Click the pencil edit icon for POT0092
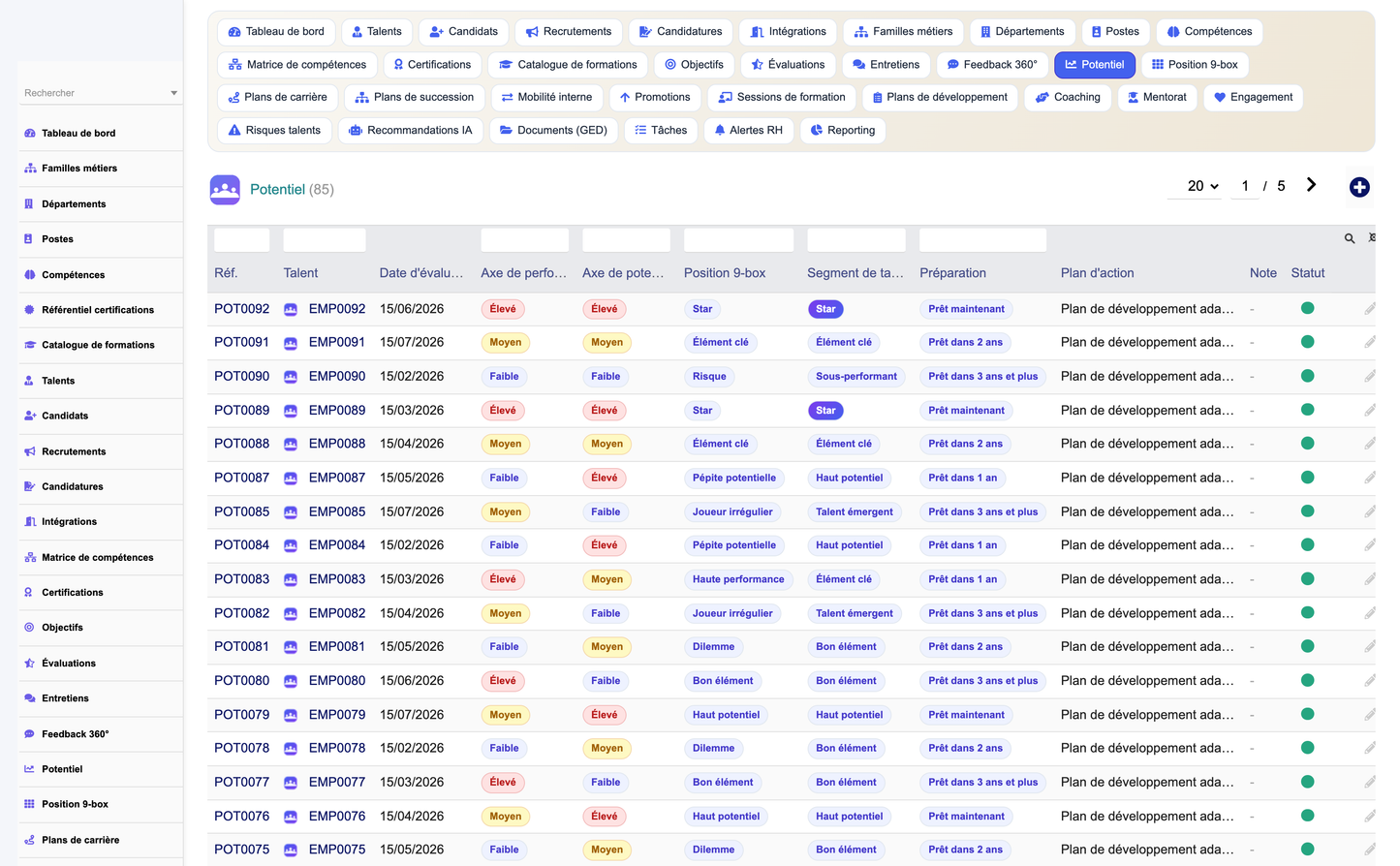The width and height of the screenshot is (1400, 866). (1370, 309)
